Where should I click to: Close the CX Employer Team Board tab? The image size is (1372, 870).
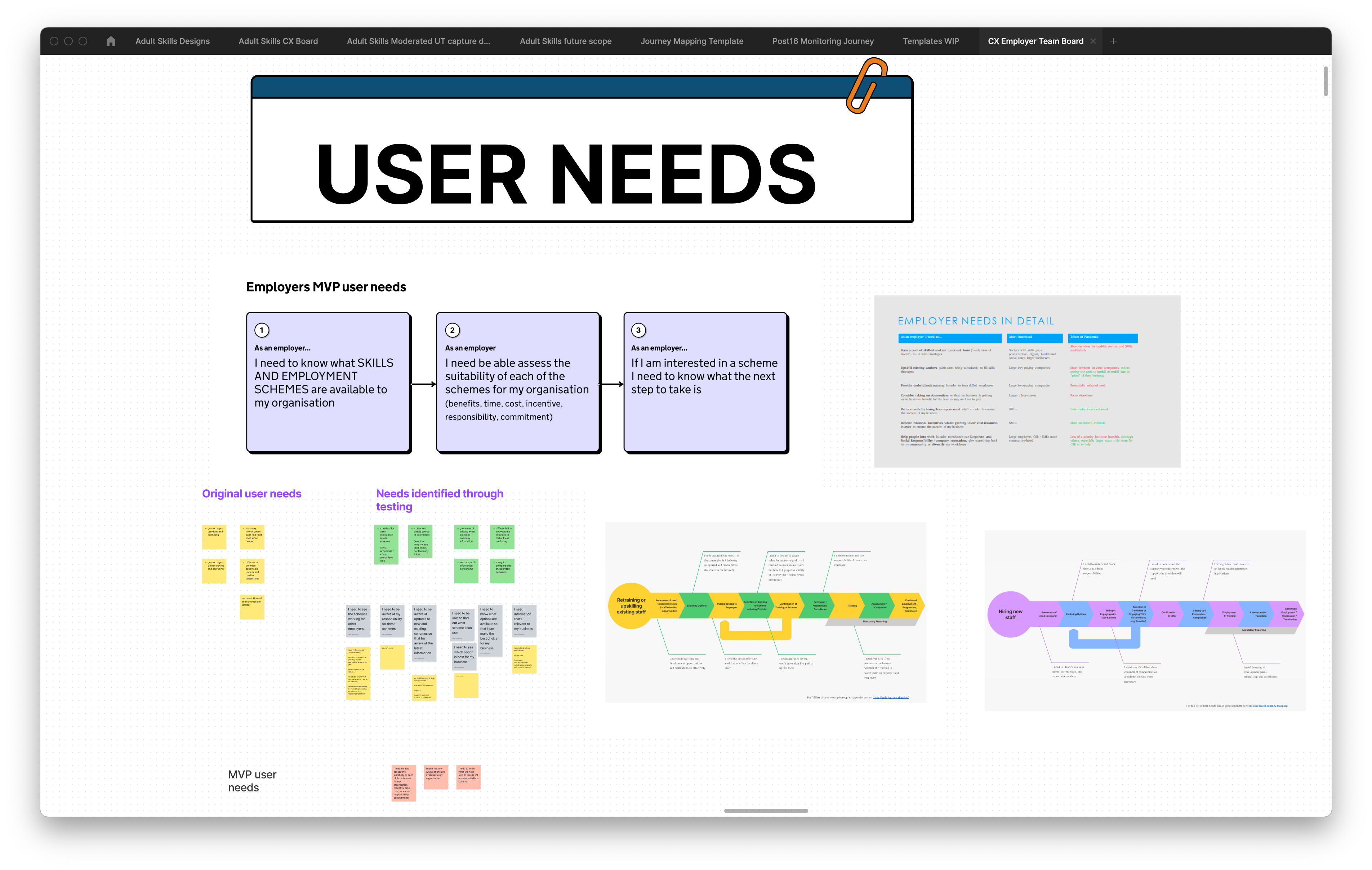(1092, 41)
